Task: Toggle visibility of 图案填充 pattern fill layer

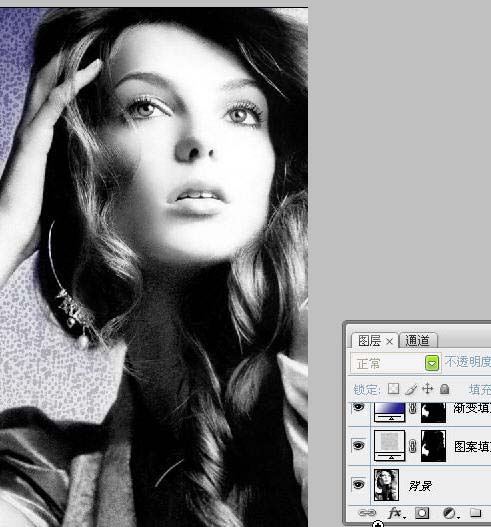Action: pyautogui.click(x=359, y=446)
